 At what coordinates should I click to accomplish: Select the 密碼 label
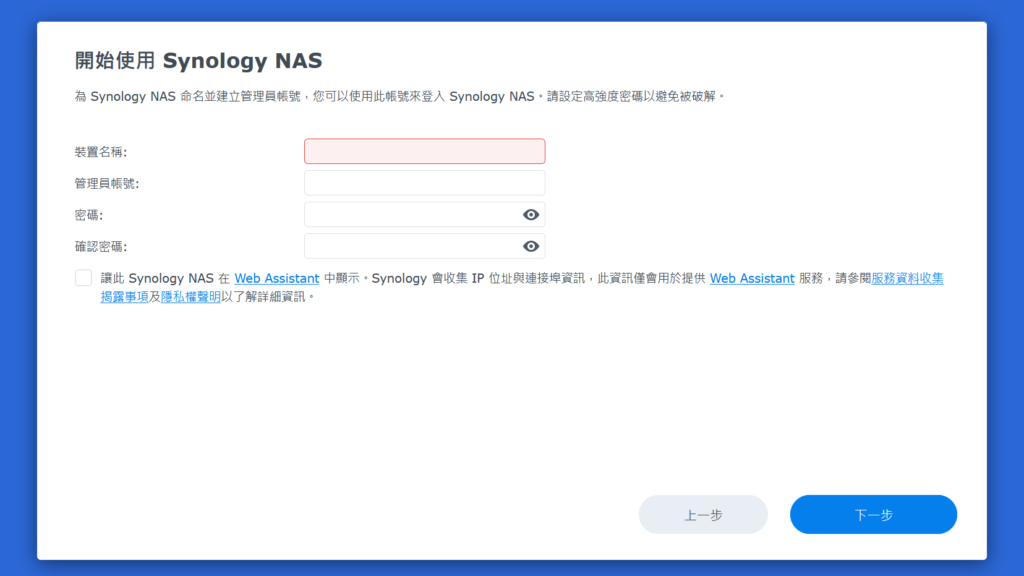click(89, 216)
